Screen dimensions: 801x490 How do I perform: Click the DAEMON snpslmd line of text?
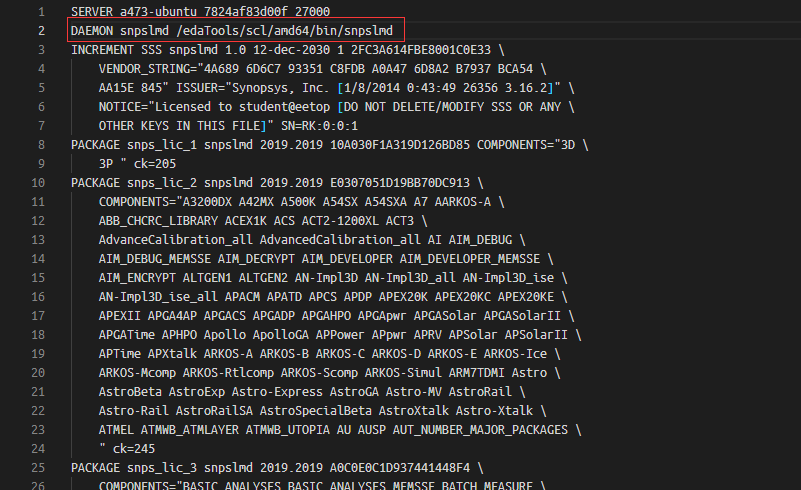(232, 31)
